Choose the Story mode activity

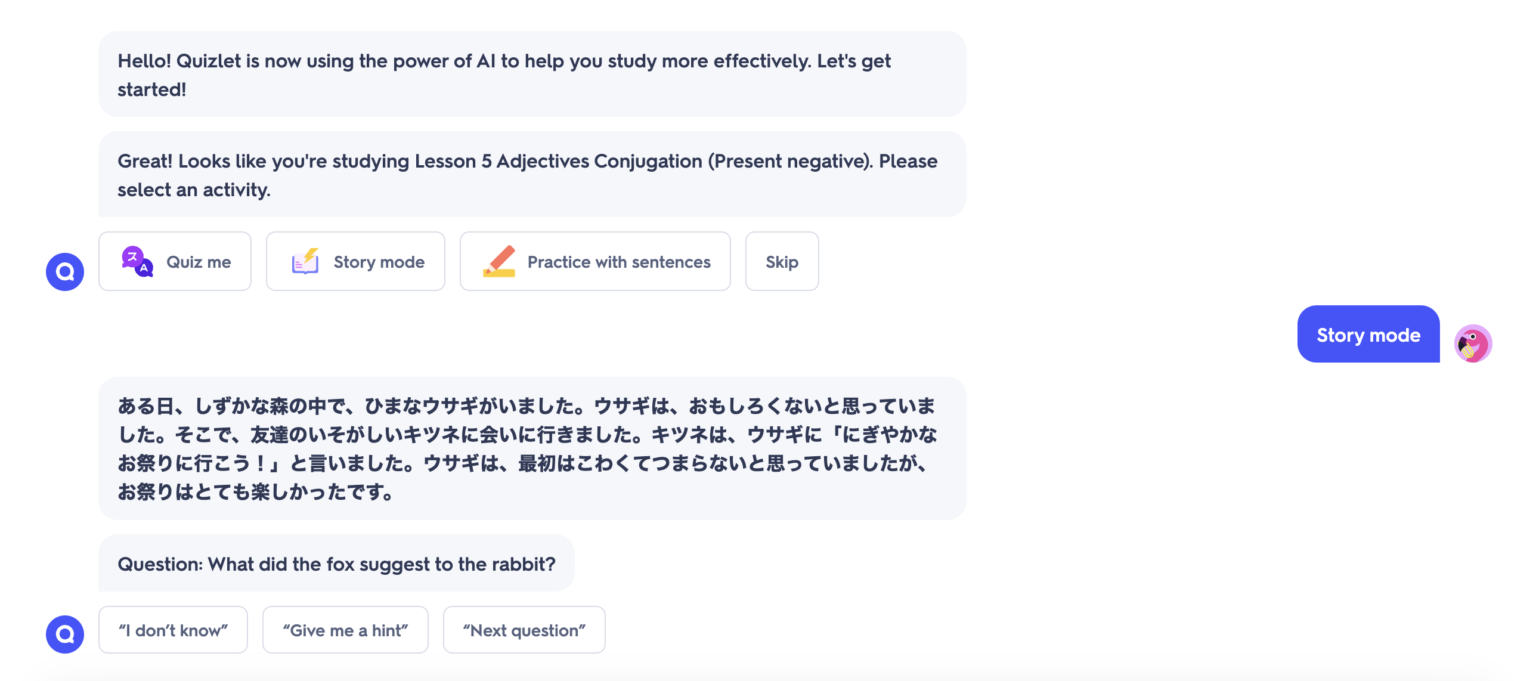pos(355,261)
